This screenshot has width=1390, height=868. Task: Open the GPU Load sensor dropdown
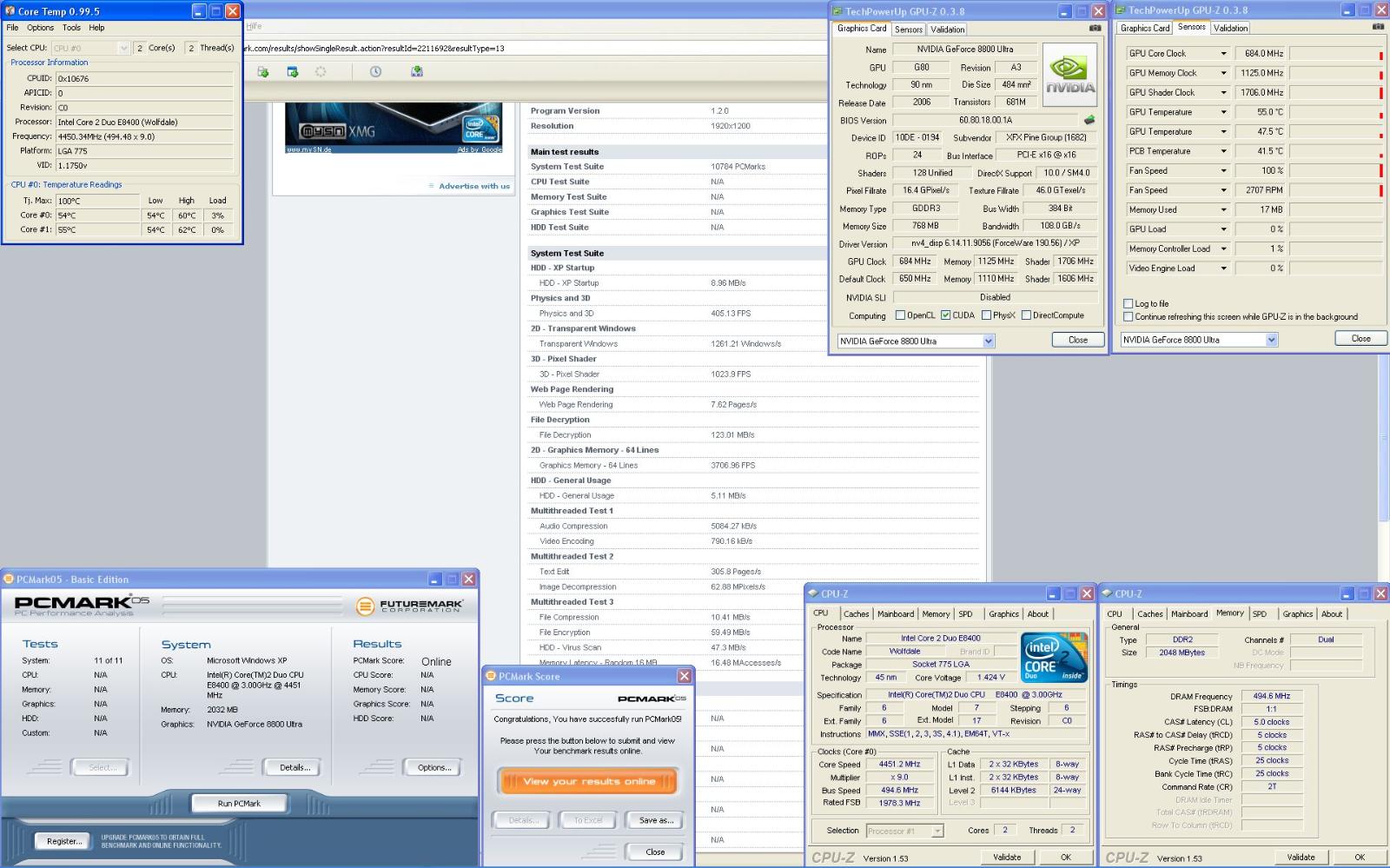(1223, 229)
